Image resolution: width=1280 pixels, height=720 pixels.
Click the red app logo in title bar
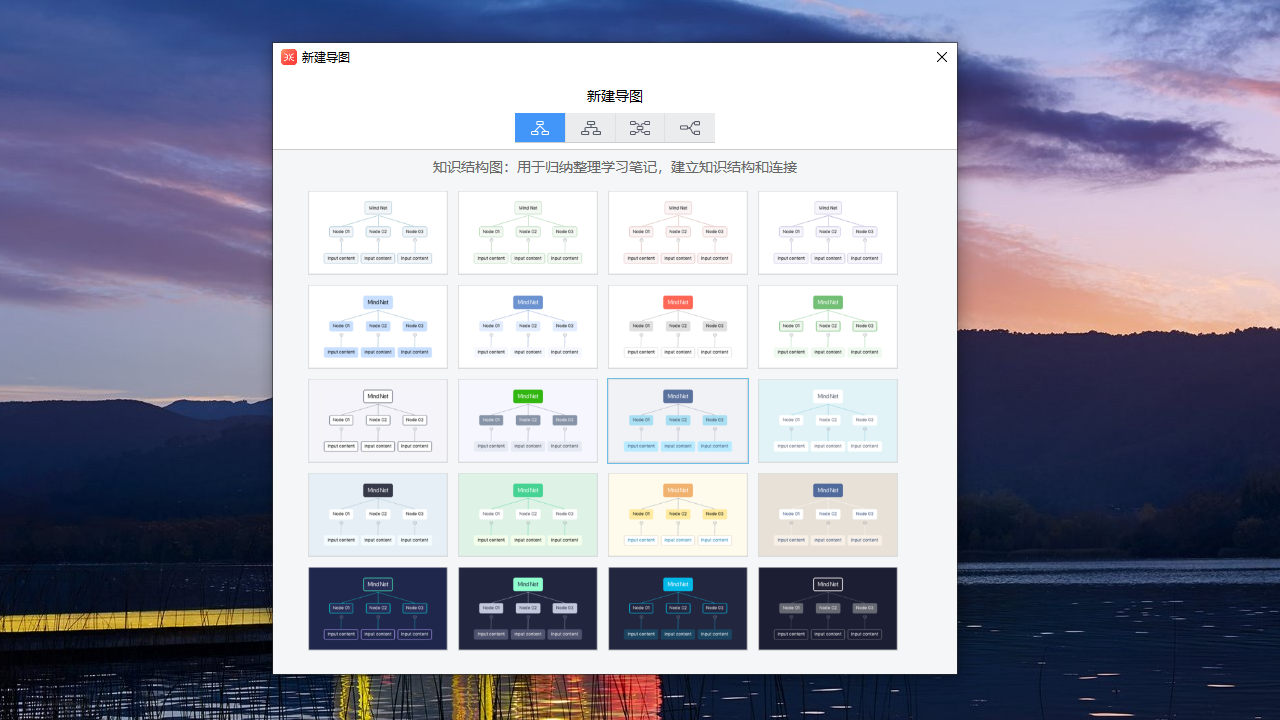(289, 57)
